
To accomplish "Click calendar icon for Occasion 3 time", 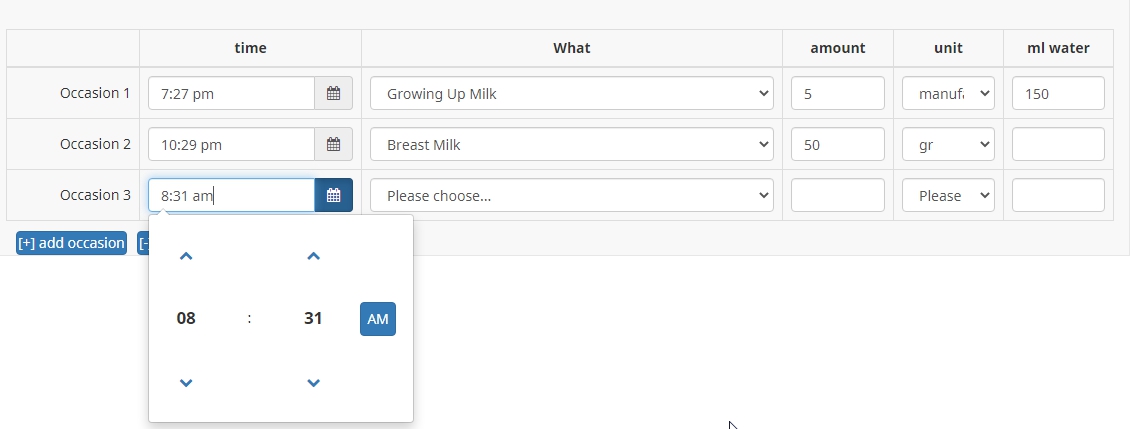I will (333, 196).
